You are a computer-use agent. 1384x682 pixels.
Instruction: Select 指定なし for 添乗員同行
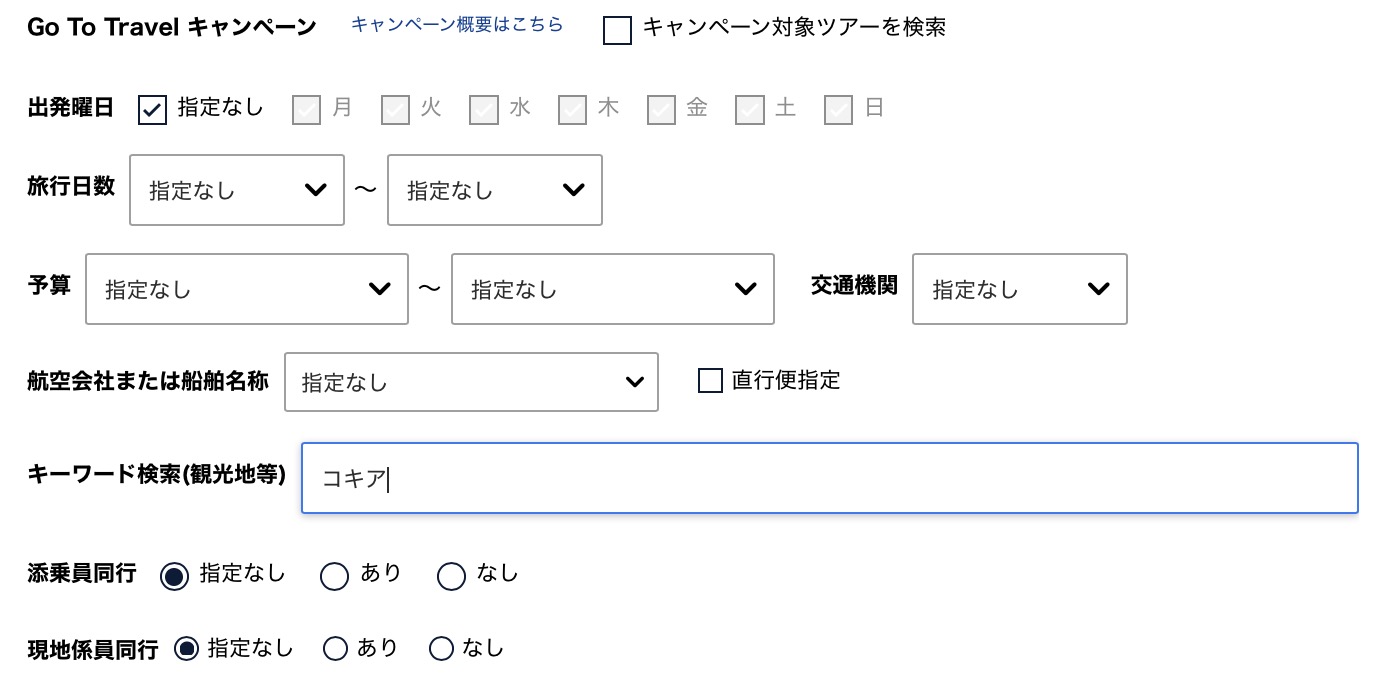point(175,576)
